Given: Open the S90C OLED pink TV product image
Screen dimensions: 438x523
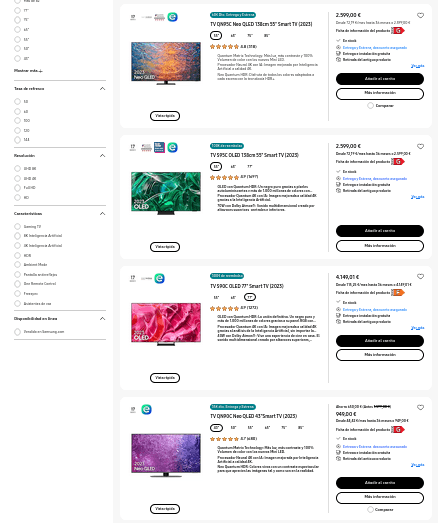Looking at the screenshot, I should click(166, 324).
